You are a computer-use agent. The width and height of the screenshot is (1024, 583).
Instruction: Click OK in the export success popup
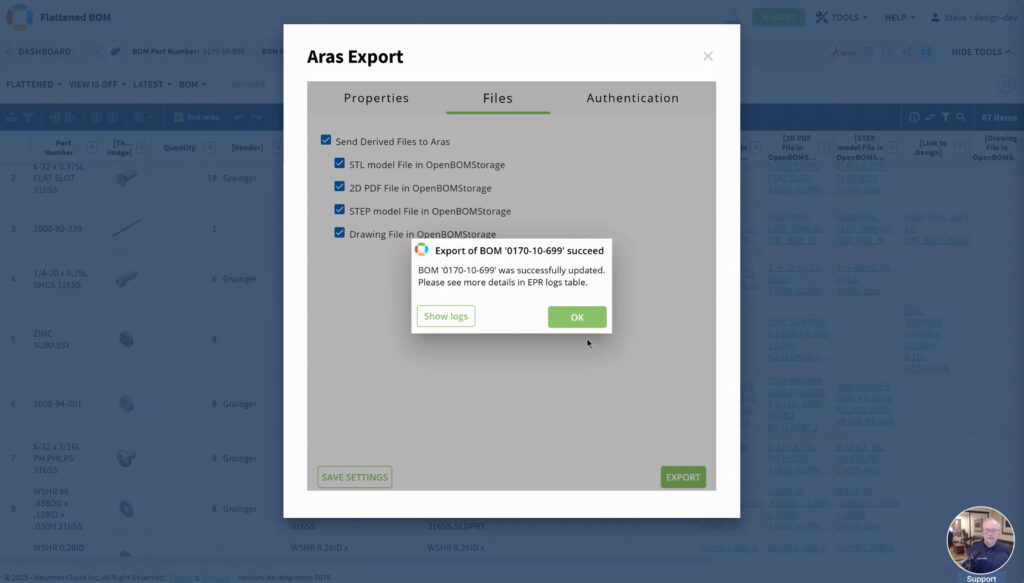tap(577, 317)
